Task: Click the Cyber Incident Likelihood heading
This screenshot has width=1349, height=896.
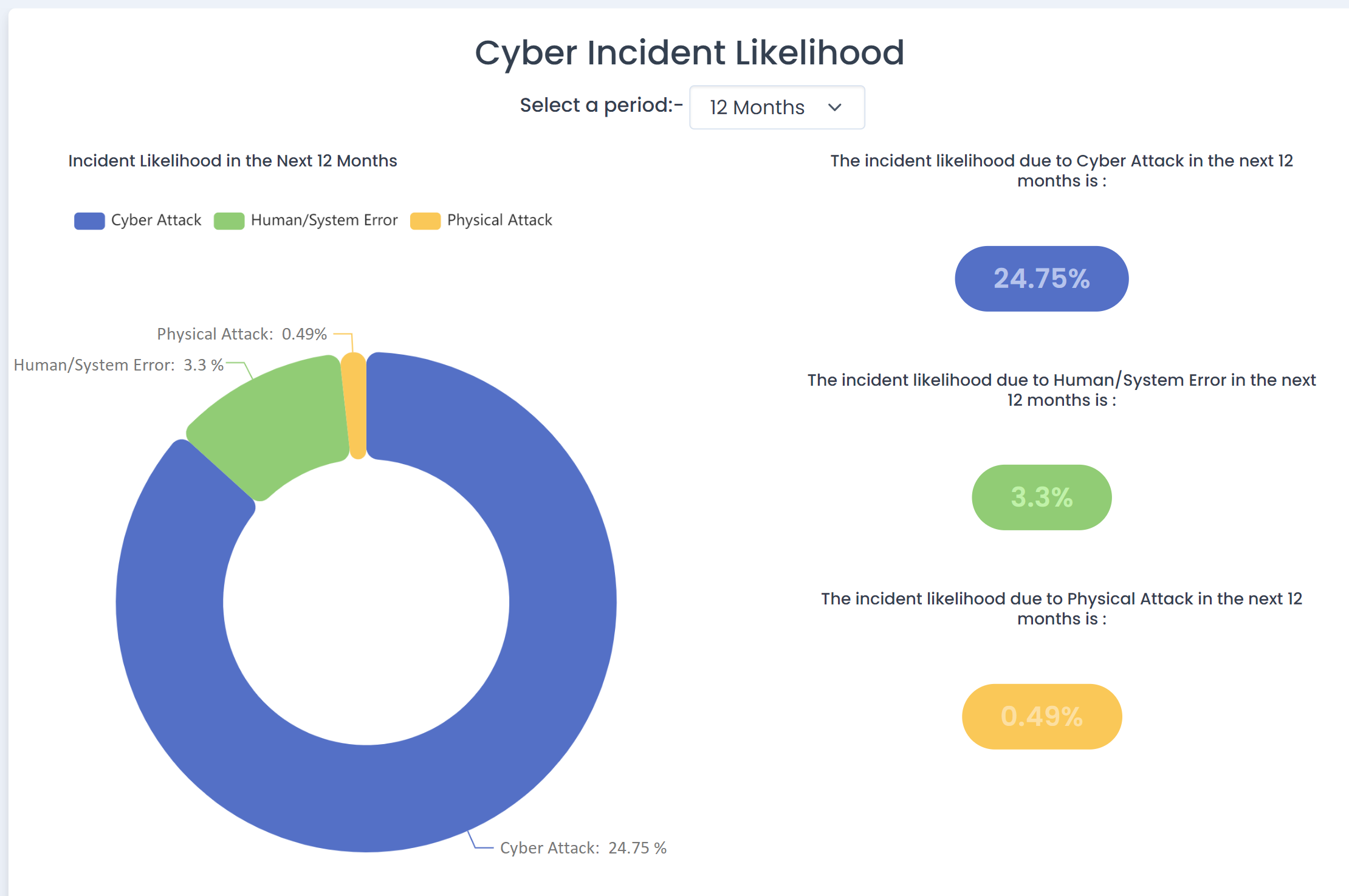Action: click(689, 53)
